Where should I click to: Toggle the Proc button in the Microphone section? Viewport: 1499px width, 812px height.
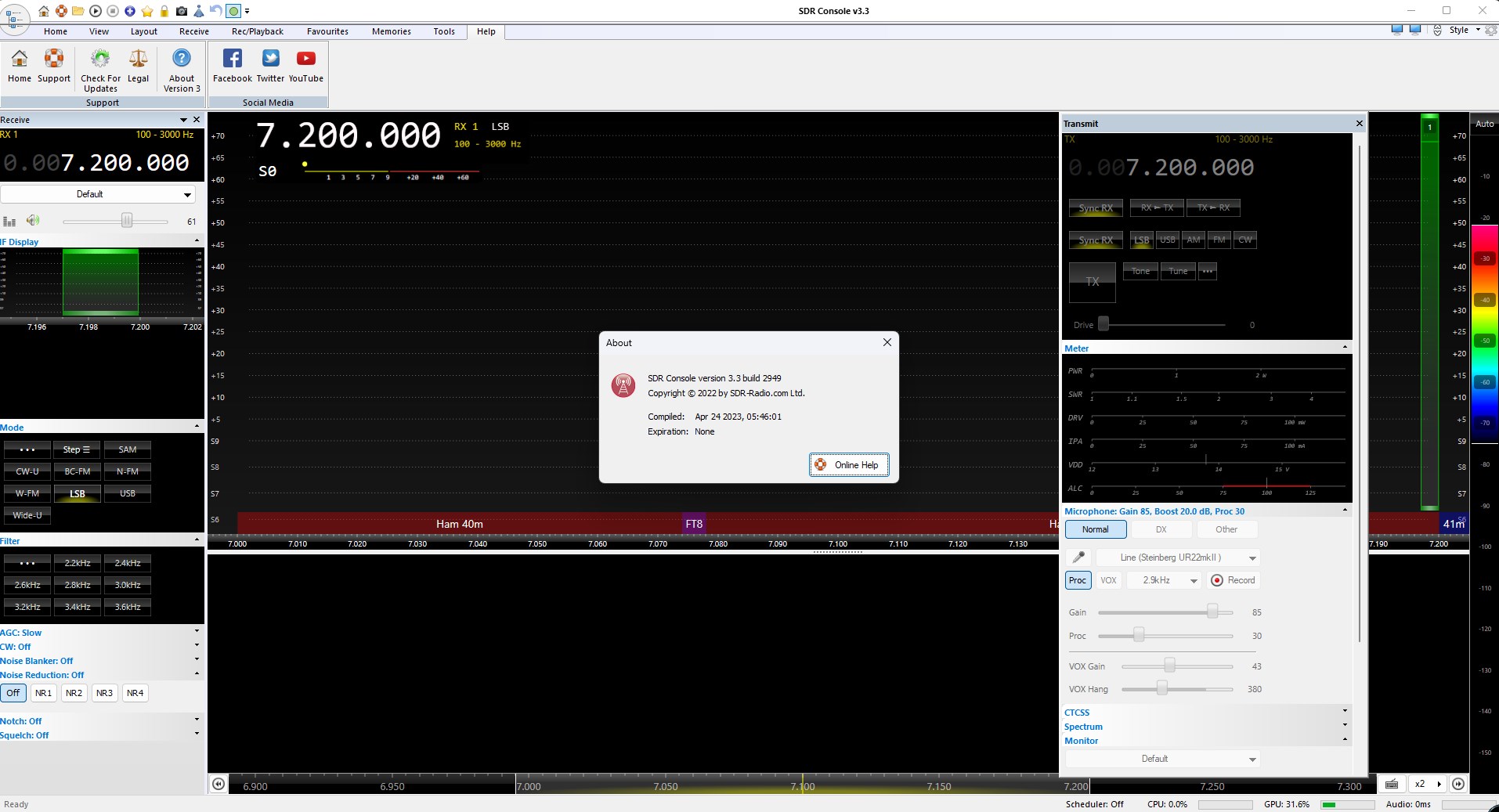tap(1078, 580)
